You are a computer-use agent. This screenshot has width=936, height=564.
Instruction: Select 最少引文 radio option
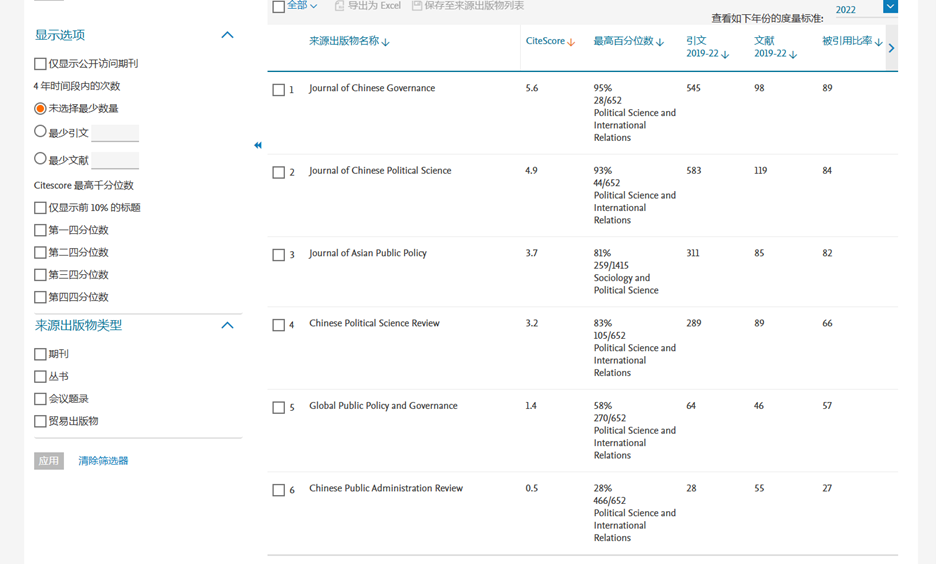click(x=40, y=131)
